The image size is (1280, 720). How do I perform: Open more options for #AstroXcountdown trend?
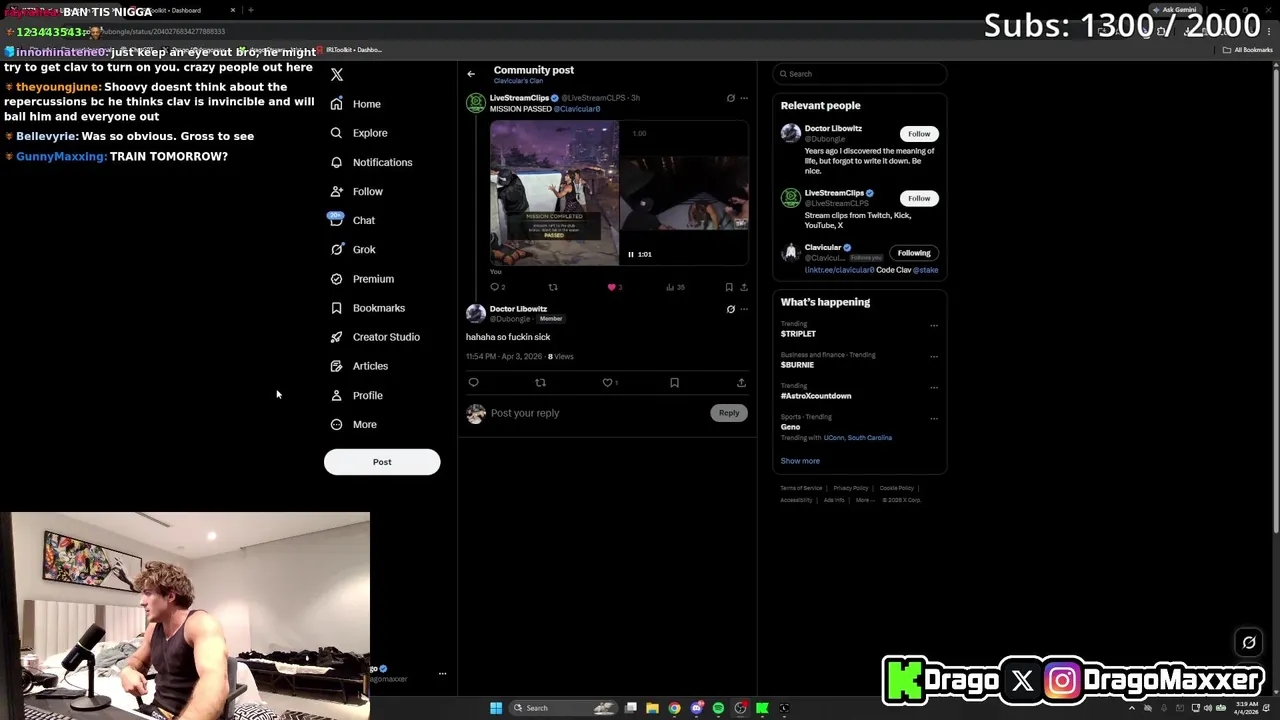[x=934, y=387]
